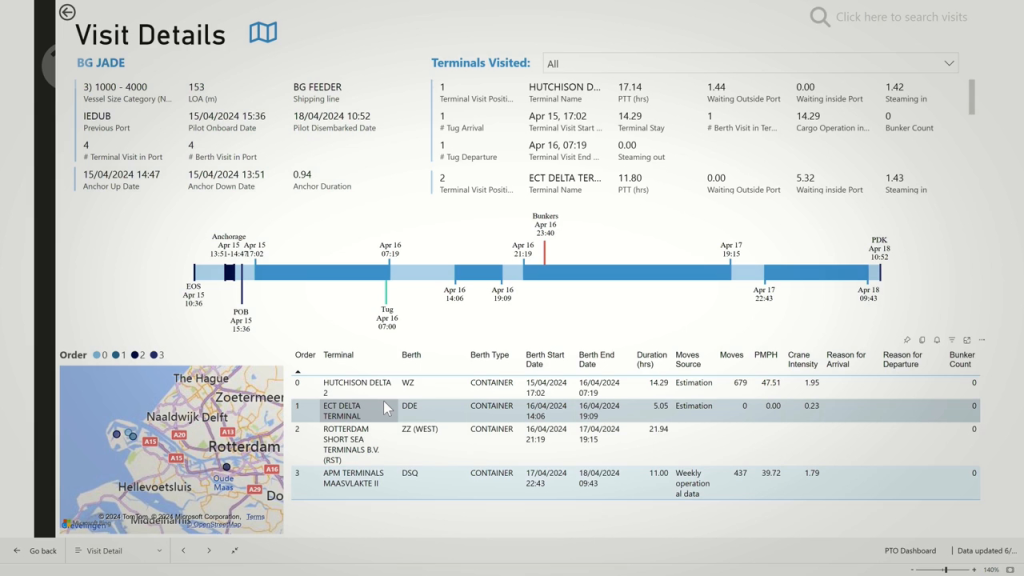Click the Weekly operational data cell
The height and width of the screenshot is (576, 1024).
click(692, 483)
